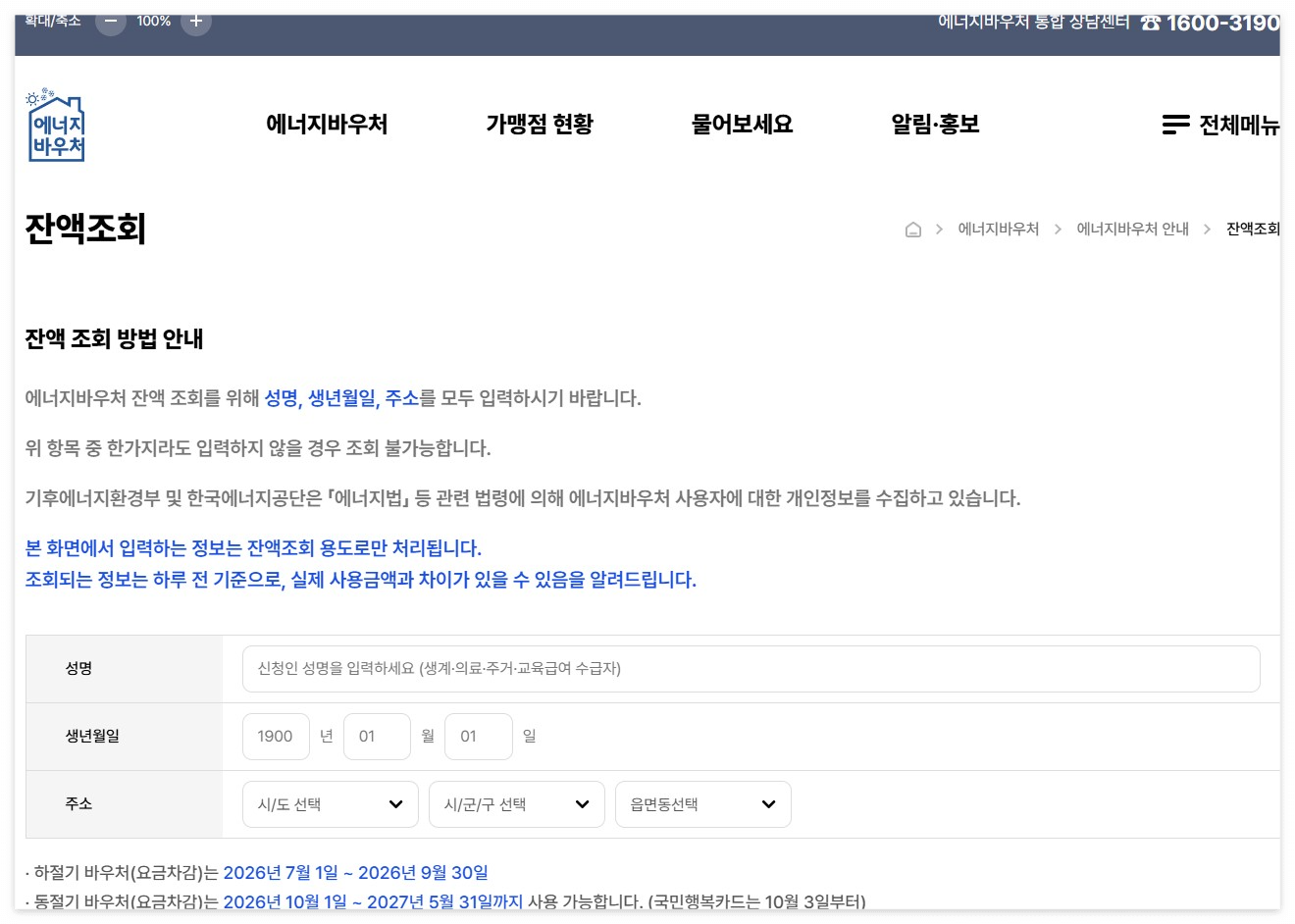Click the birth day field before 일
The image size is (1295, 924).
click(479, 737)
